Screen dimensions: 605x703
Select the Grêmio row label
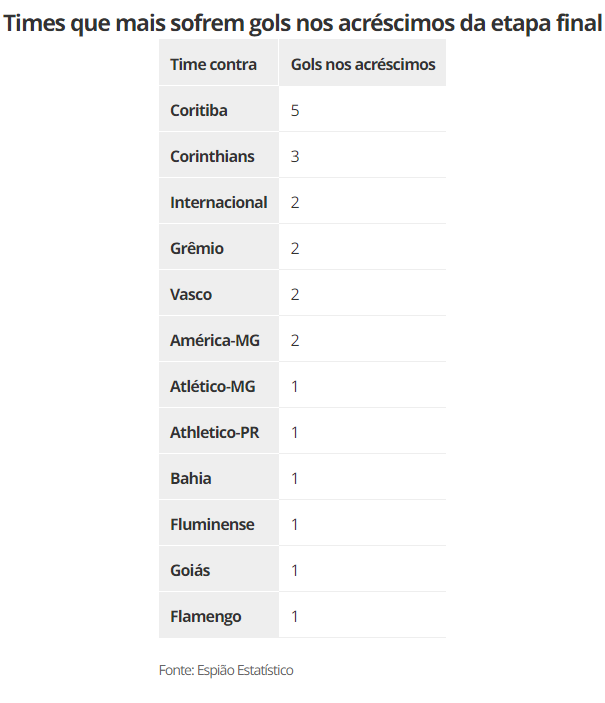click(x=197, y=248)
